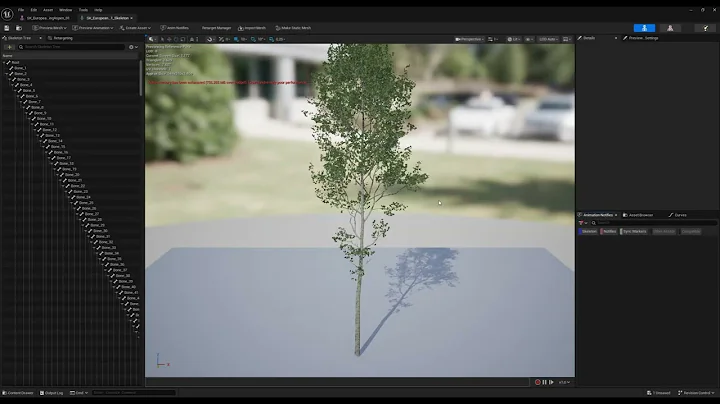Click the Animation Notifies search field

tap(653, 223)
